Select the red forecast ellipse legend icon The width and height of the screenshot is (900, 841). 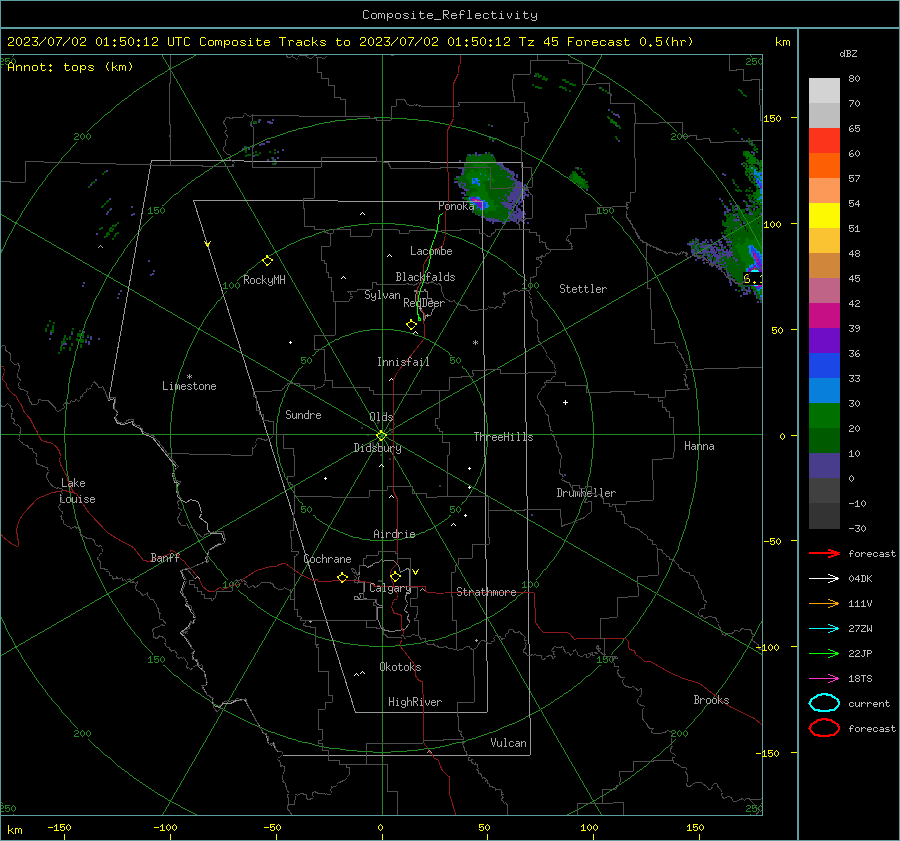tap(824, 728)
